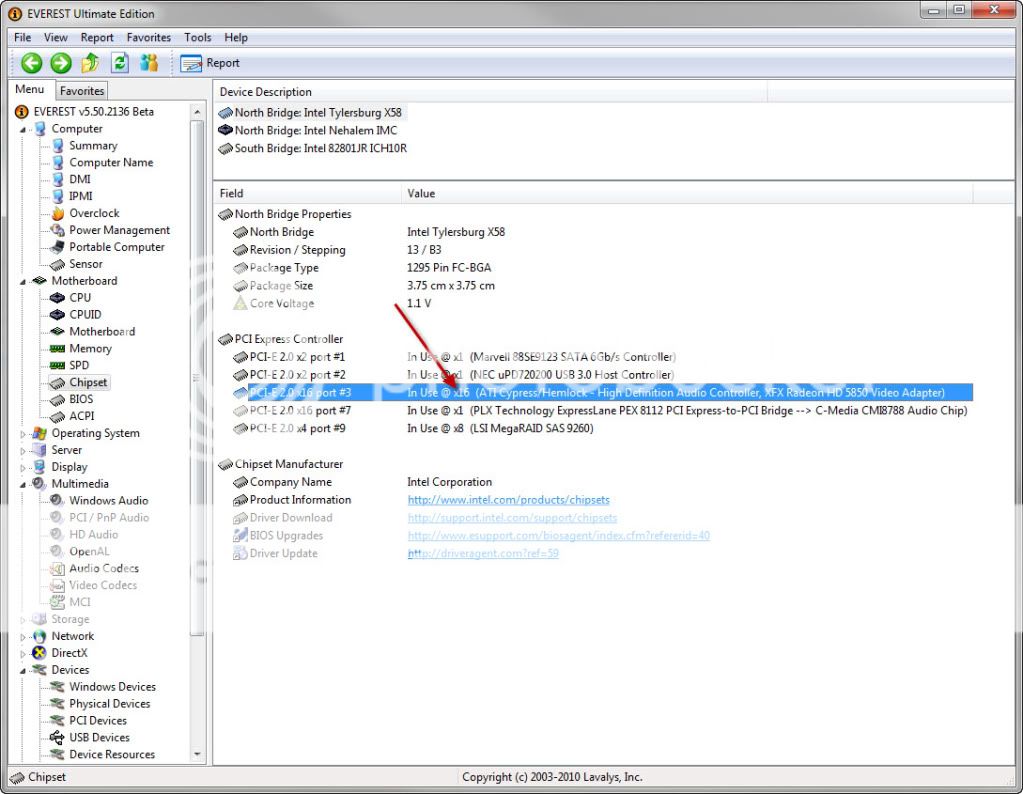Select the Windows Audio speaker icon
The width and height of the screenshot is (1023, 794).
point(58,500)
